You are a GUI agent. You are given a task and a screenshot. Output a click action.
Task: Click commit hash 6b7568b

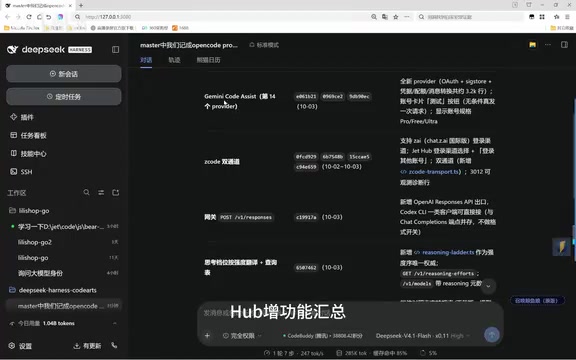point(332,157)
